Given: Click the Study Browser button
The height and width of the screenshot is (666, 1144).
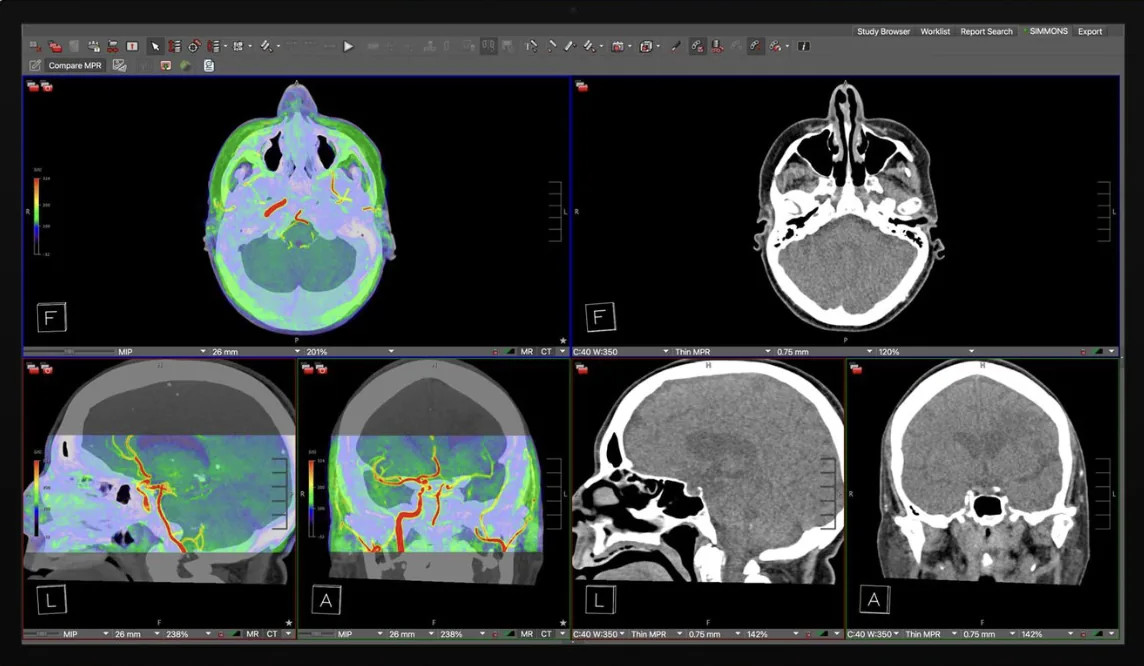Looking at the screenshot, I should click(882, 31).
